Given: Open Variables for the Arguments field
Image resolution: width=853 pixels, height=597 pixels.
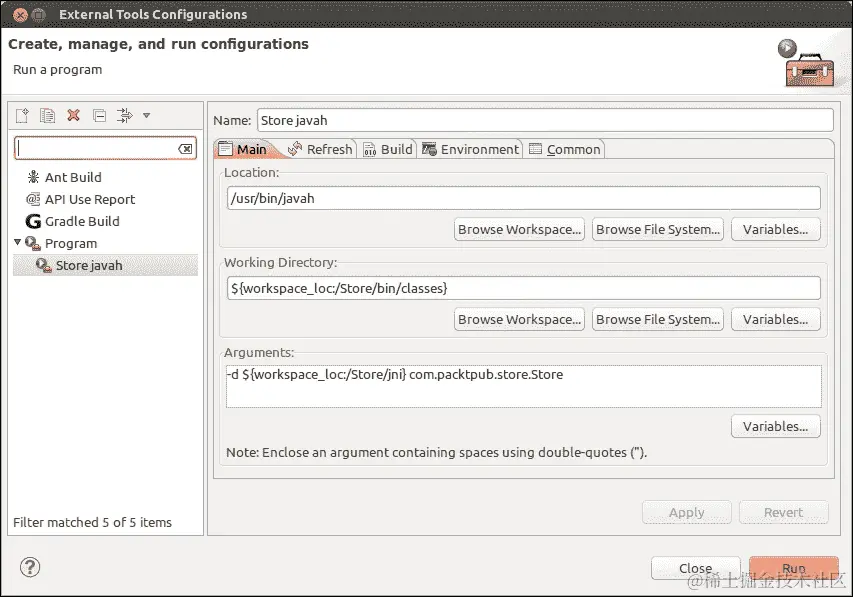Looking at the screenshot, I should tap(775, 427).
